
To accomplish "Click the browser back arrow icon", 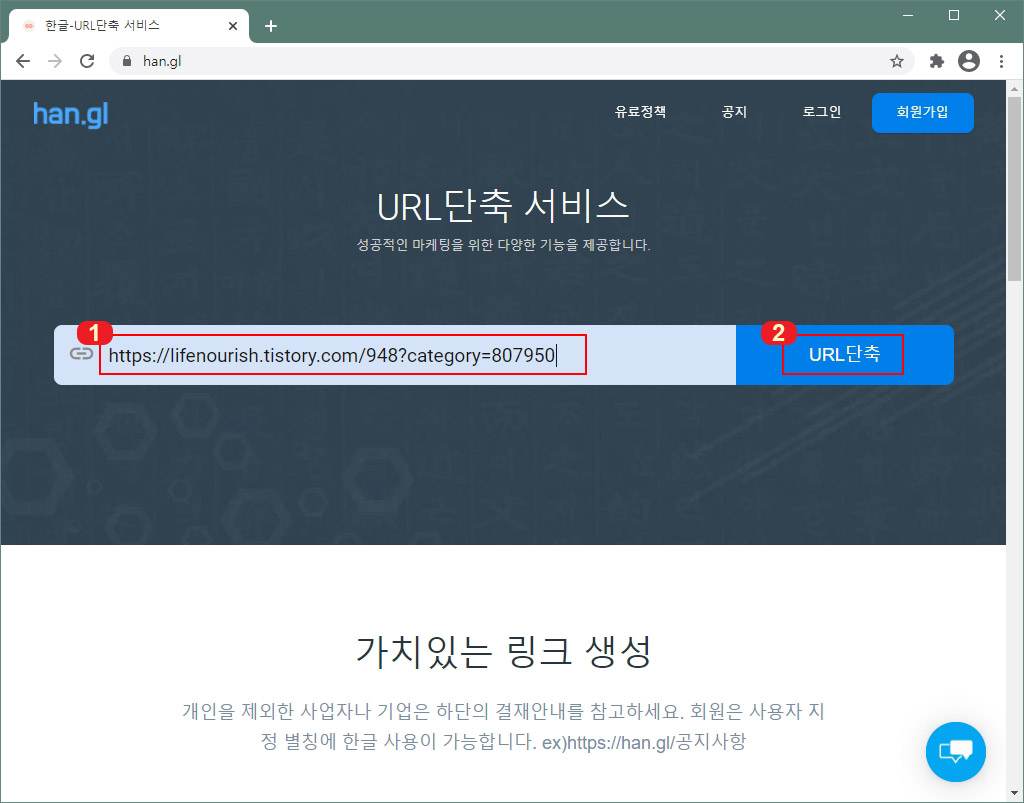I will coord(23,61).
